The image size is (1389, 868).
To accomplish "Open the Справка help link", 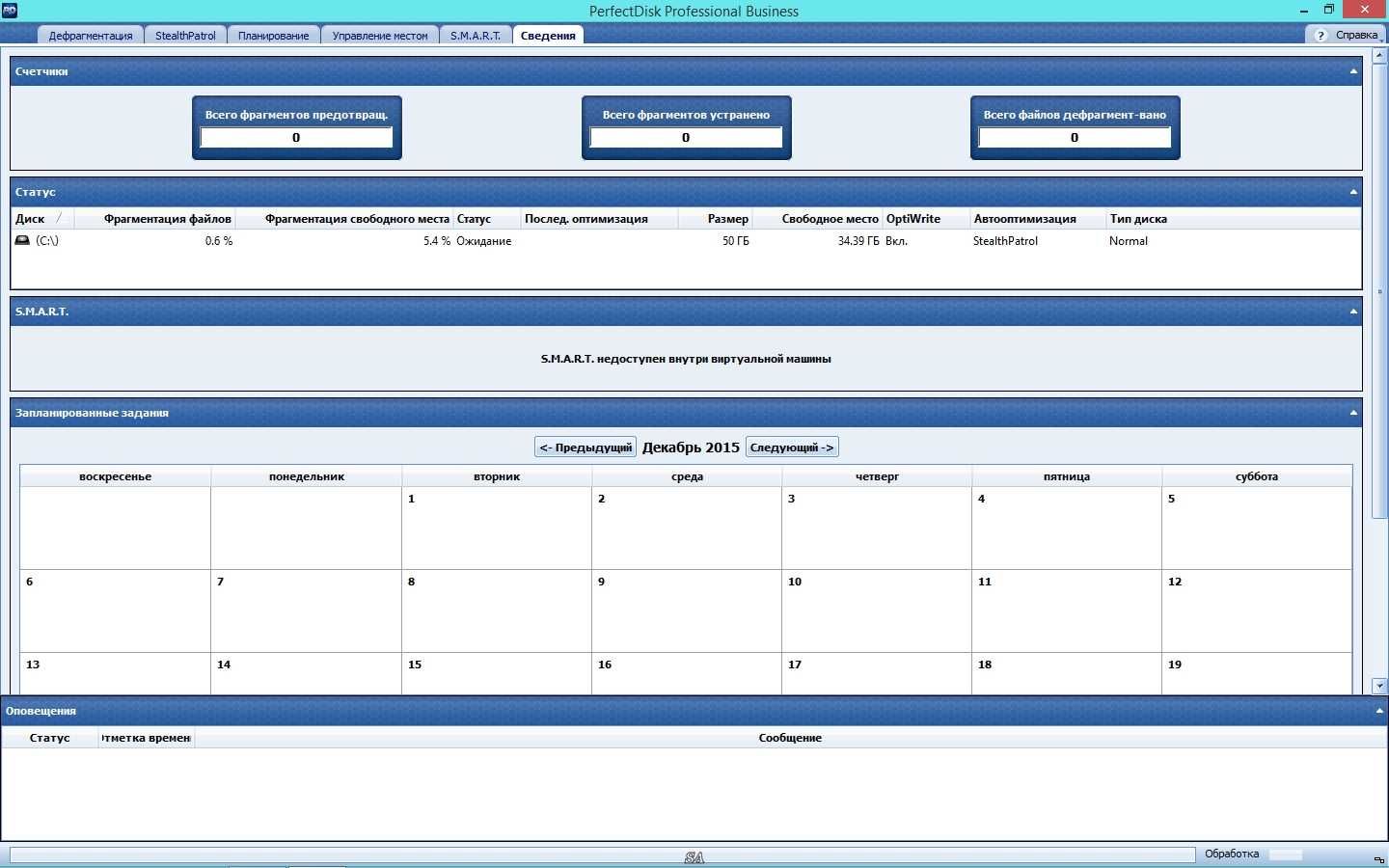I will point(1356,35).
